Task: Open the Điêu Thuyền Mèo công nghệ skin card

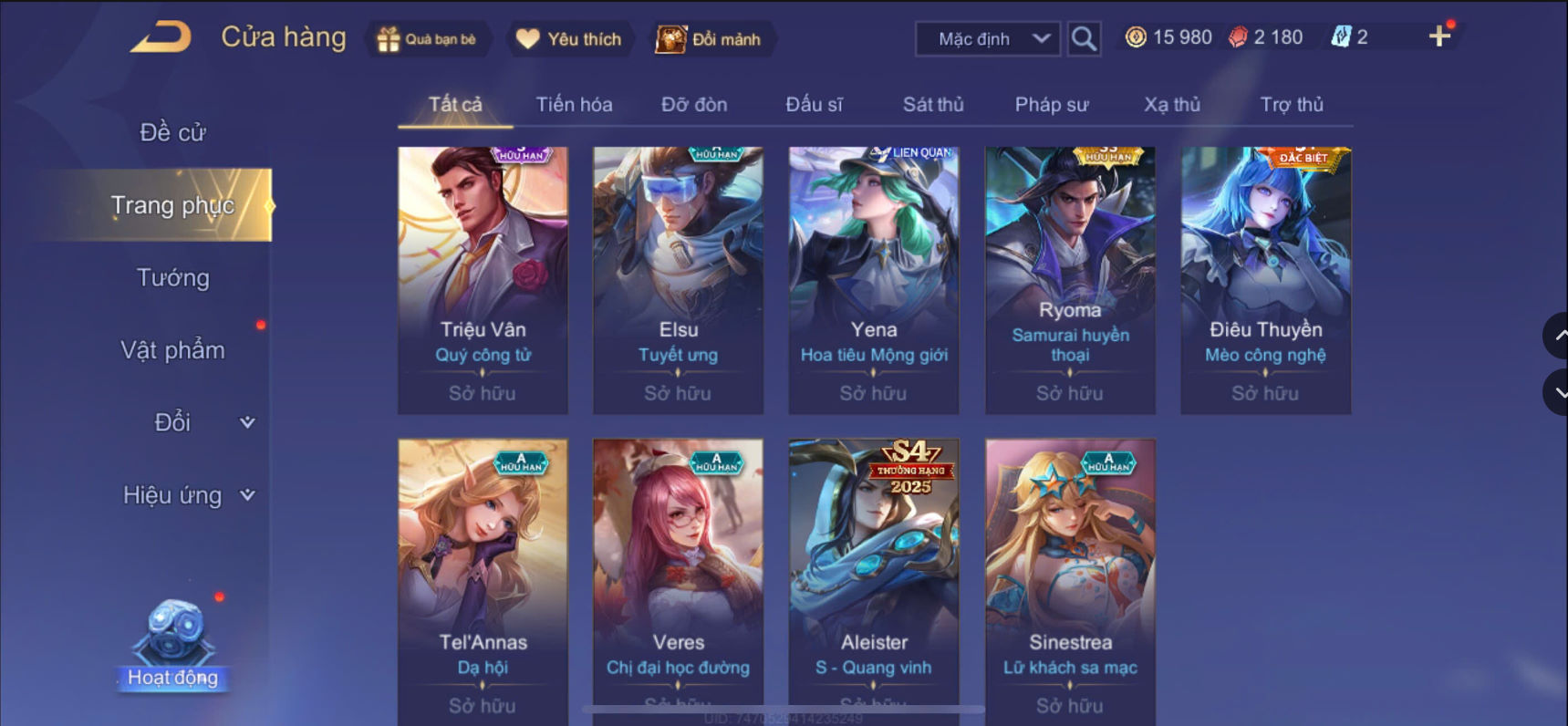Action: pos(1265,280)
